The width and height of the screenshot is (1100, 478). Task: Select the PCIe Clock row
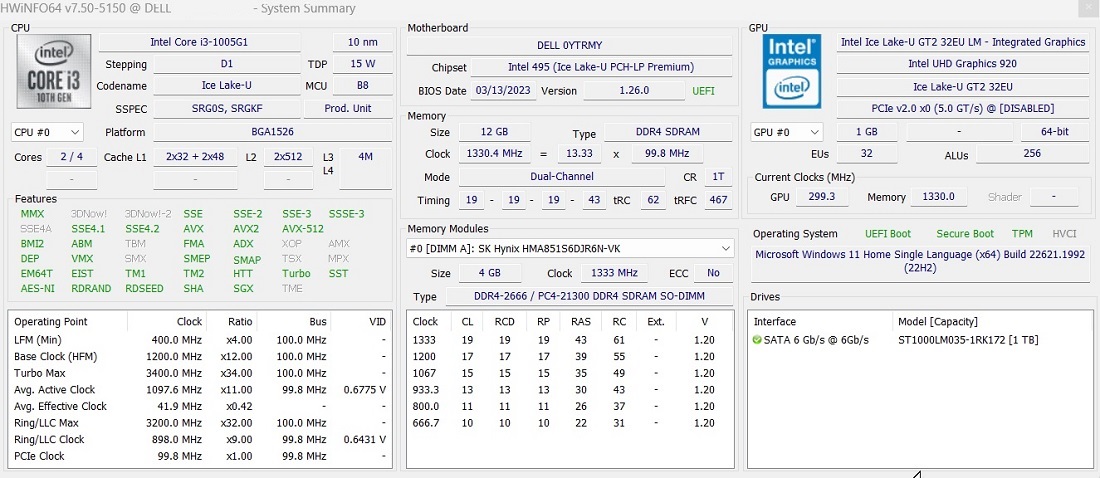(200, 456)
